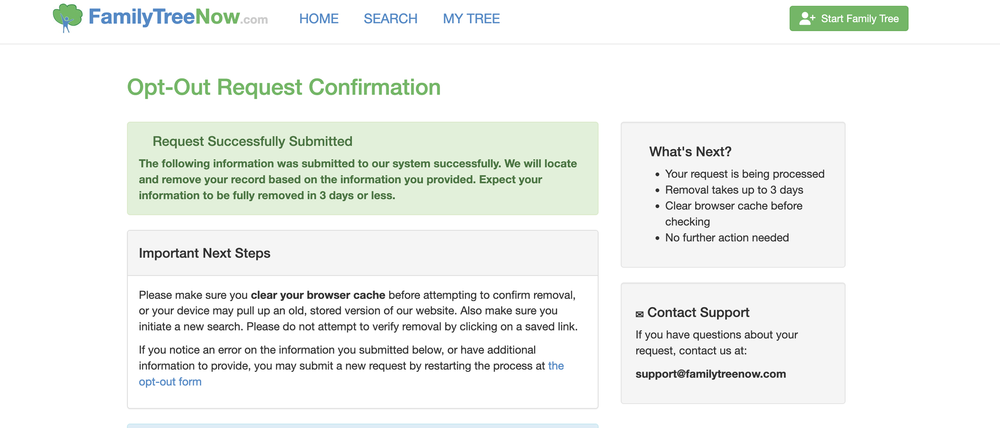Click the bold clear your browser cache text
Viewport: 1000px width, 428px height.
tap(318, 295)
